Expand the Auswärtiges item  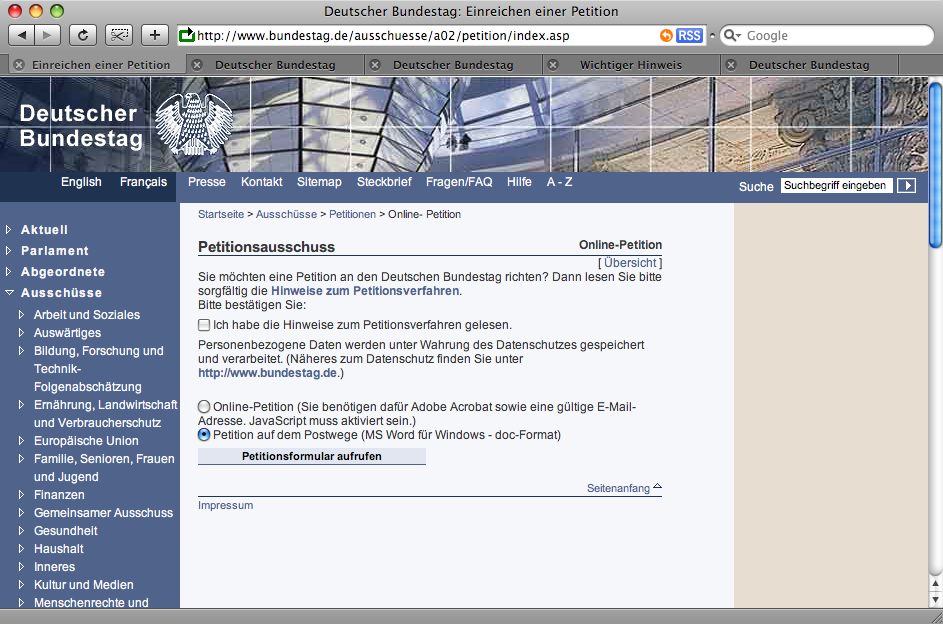pyautogui.click(x=22, y=332)
